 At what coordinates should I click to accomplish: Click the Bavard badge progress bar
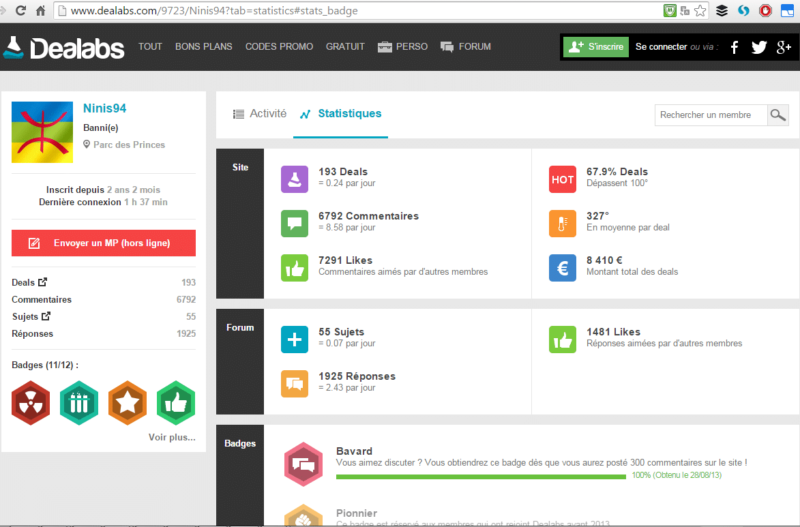coord(482,476)
